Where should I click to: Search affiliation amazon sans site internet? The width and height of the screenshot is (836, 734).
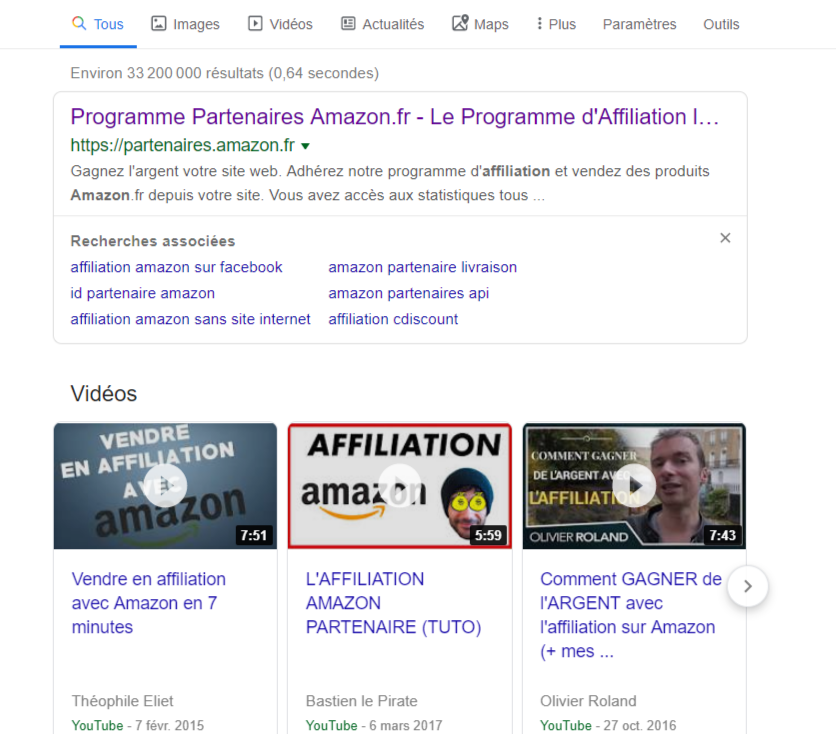point(190,319)
